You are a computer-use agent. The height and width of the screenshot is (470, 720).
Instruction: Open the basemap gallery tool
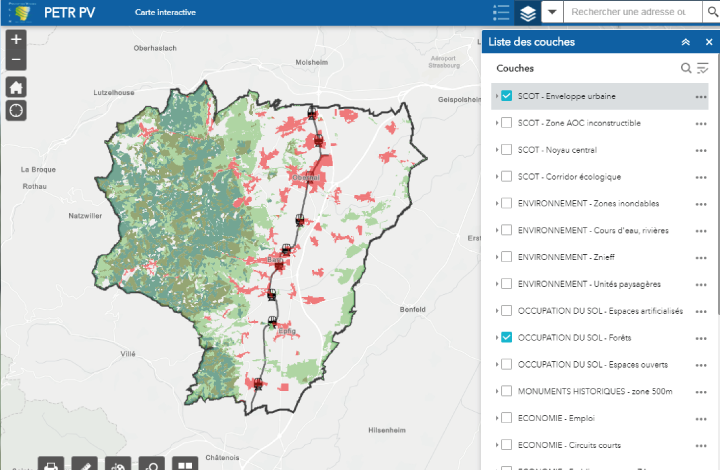pos(185,464)
